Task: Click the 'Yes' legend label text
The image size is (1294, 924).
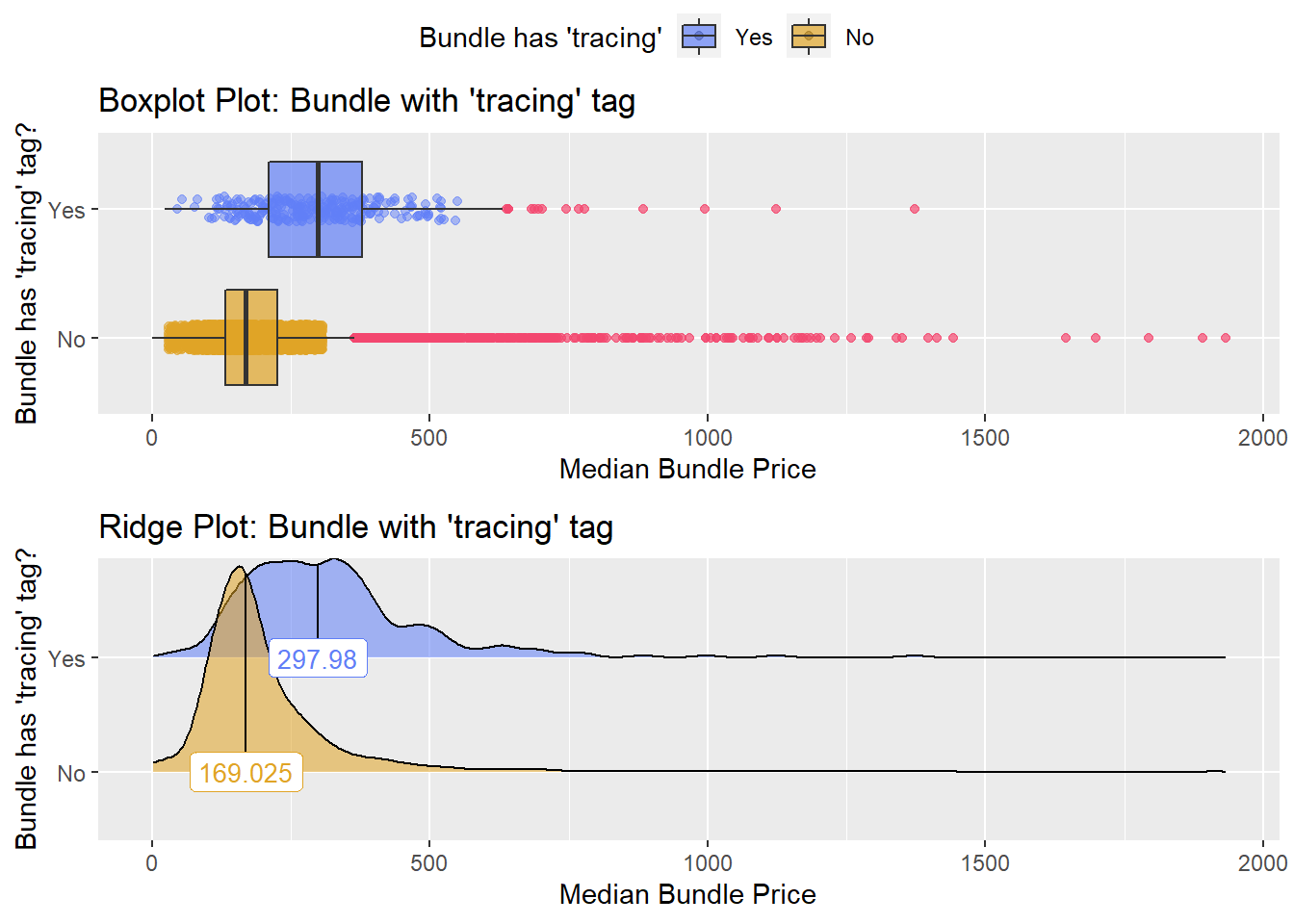Action: pyautogui.click(x=754, y=38)
